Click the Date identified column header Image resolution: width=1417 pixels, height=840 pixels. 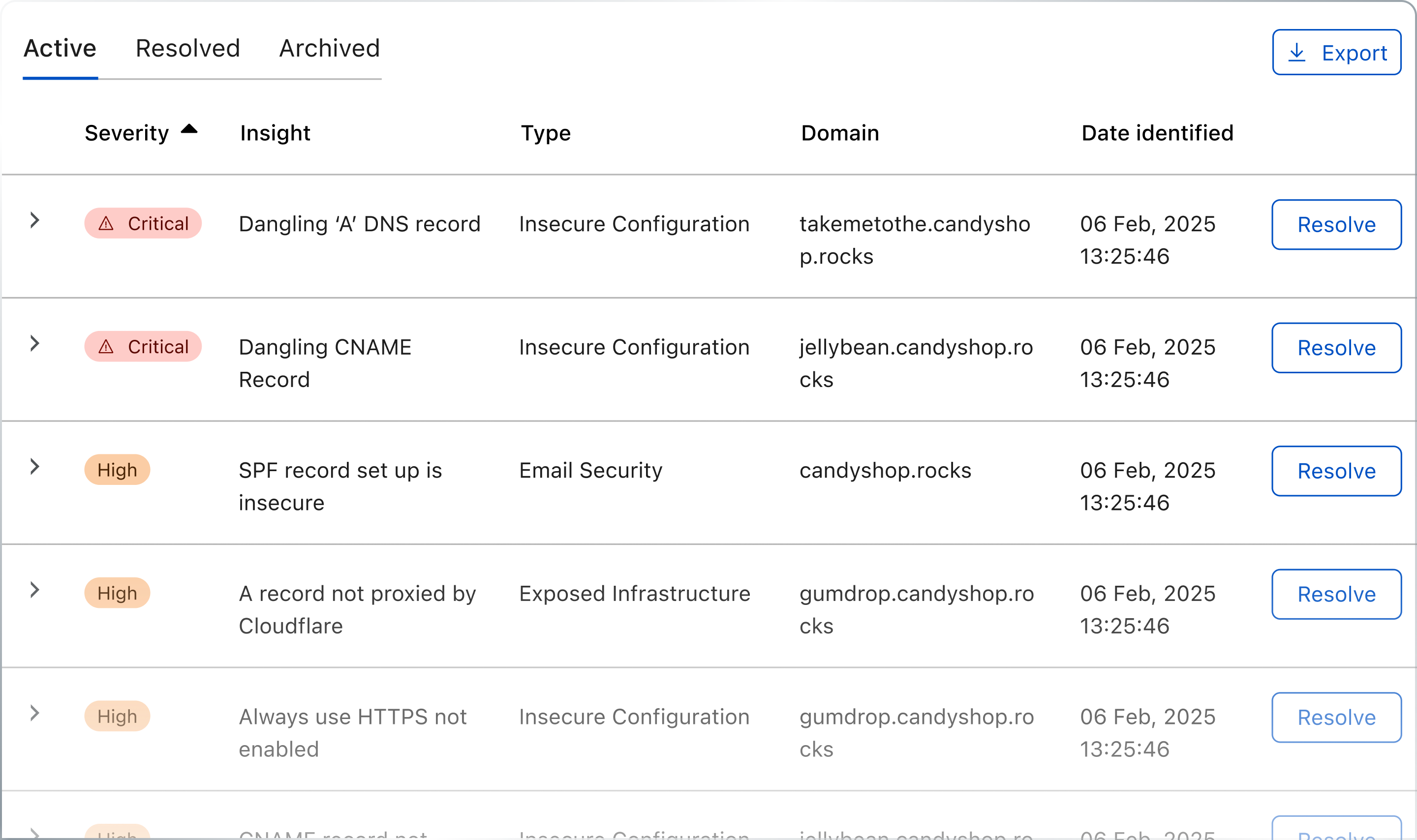tap(1157, 133)
